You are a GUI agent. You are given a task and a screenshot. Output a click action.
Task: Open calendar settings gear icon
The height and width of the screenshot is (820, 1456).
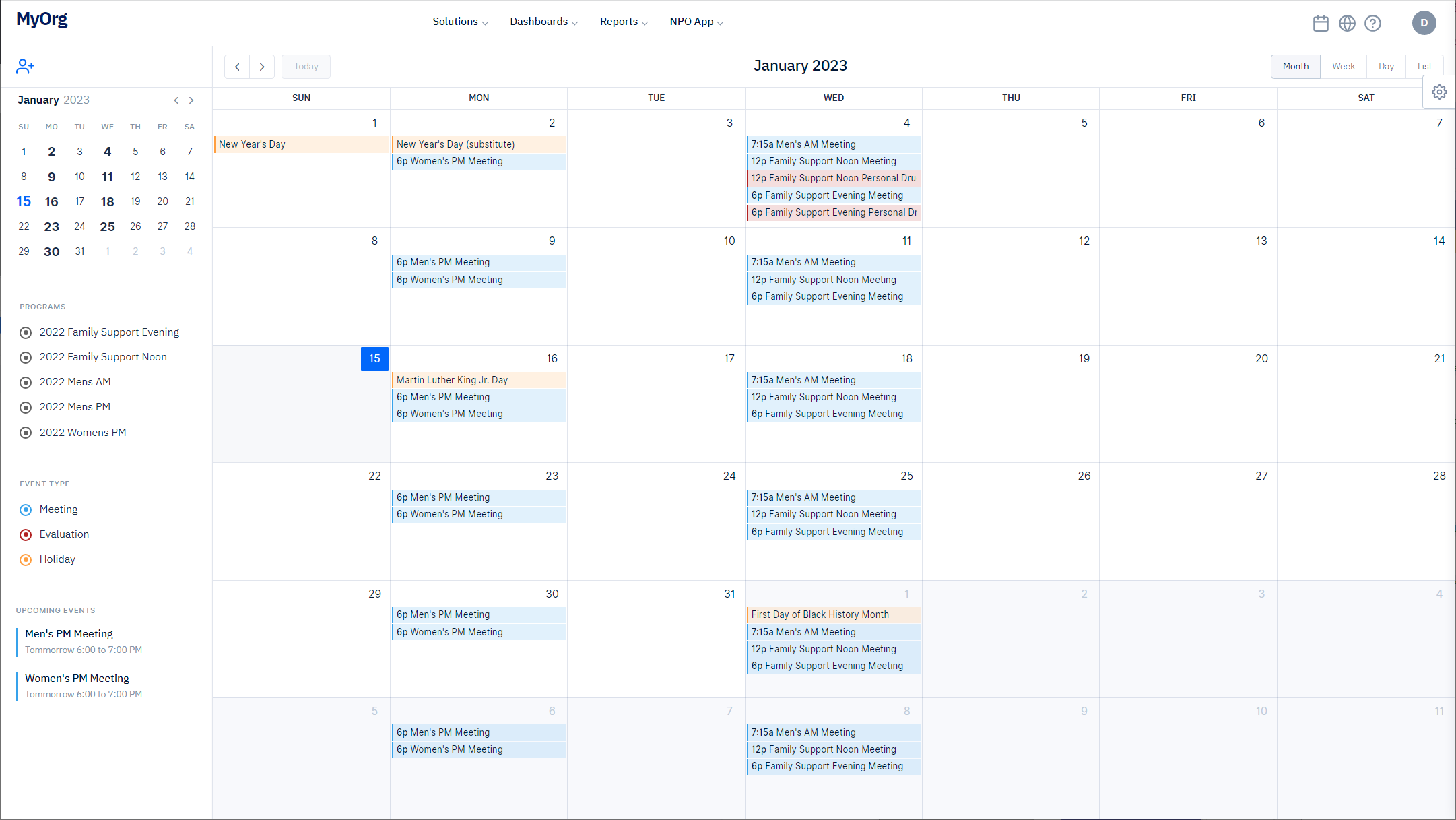[1439, 92]
